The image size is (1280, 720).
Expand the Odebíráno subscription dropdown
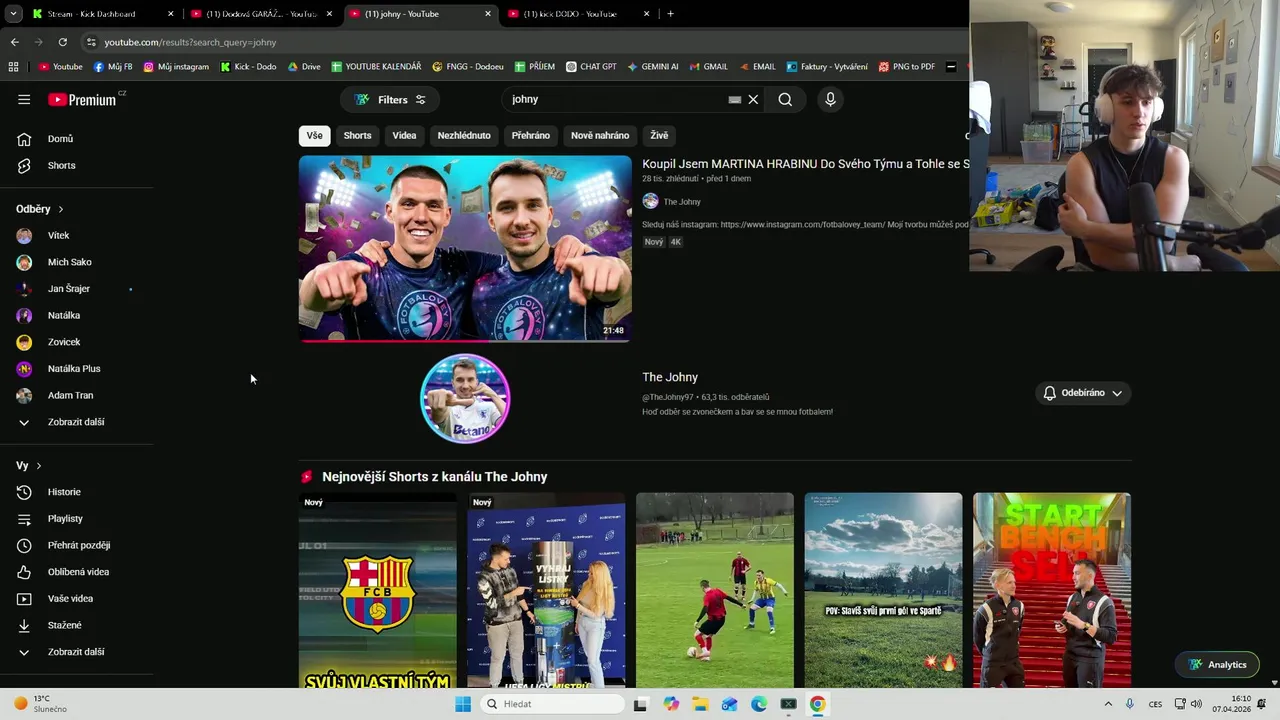pos(1083,393)
